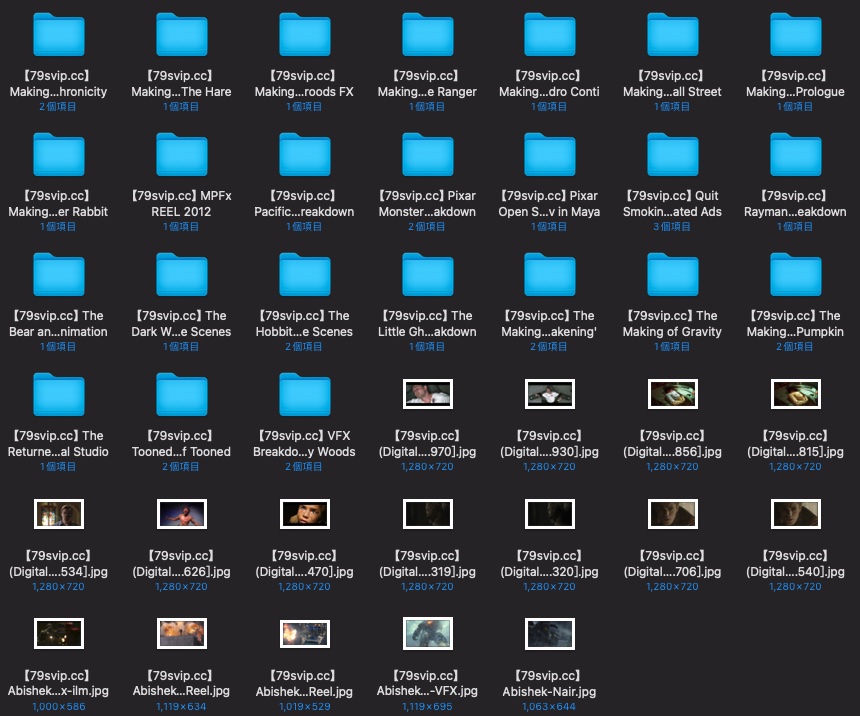Select the Rayman...eakdown folder icon
The height and width of the screenshot is (716, 860).
pos(795,155)
